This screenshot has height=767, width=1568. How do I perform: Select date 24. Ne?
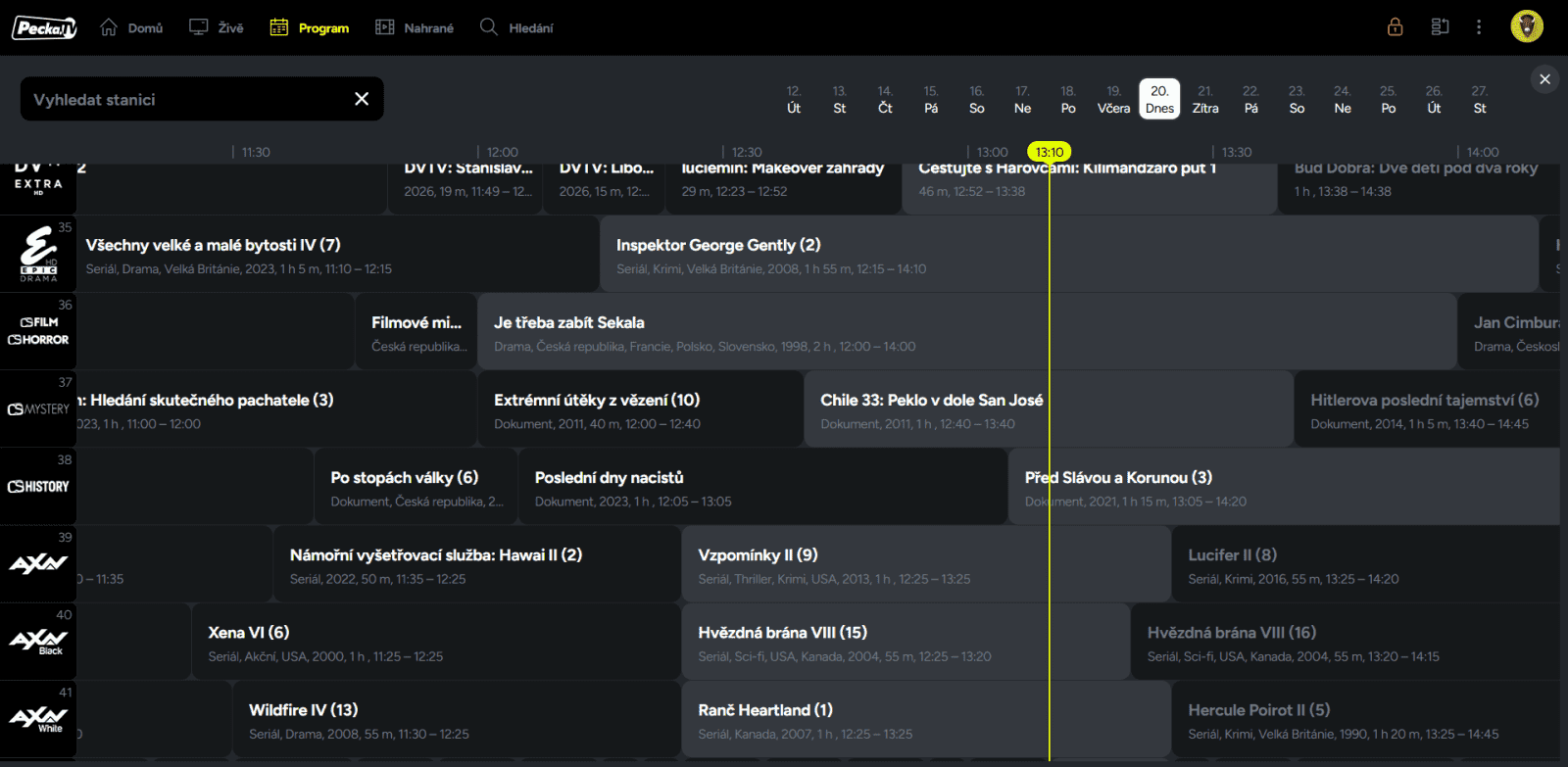1343,99
